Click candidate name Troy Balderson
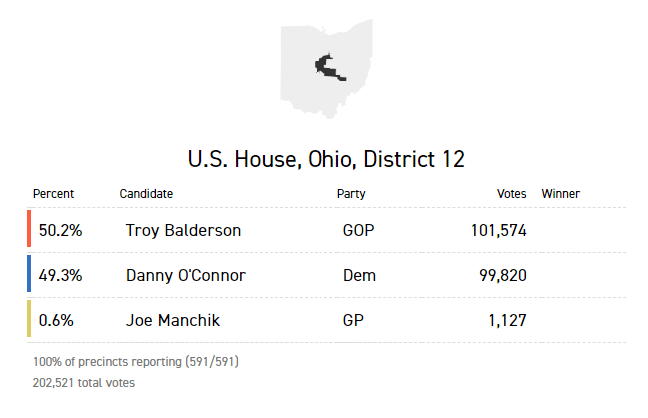The image size is (648, 418). 183,231
